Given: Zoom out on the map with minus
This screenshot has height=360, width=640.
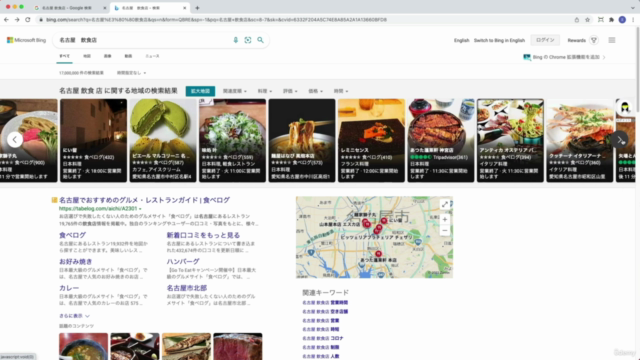Looking at the screenshot, I should click(444, 231).
